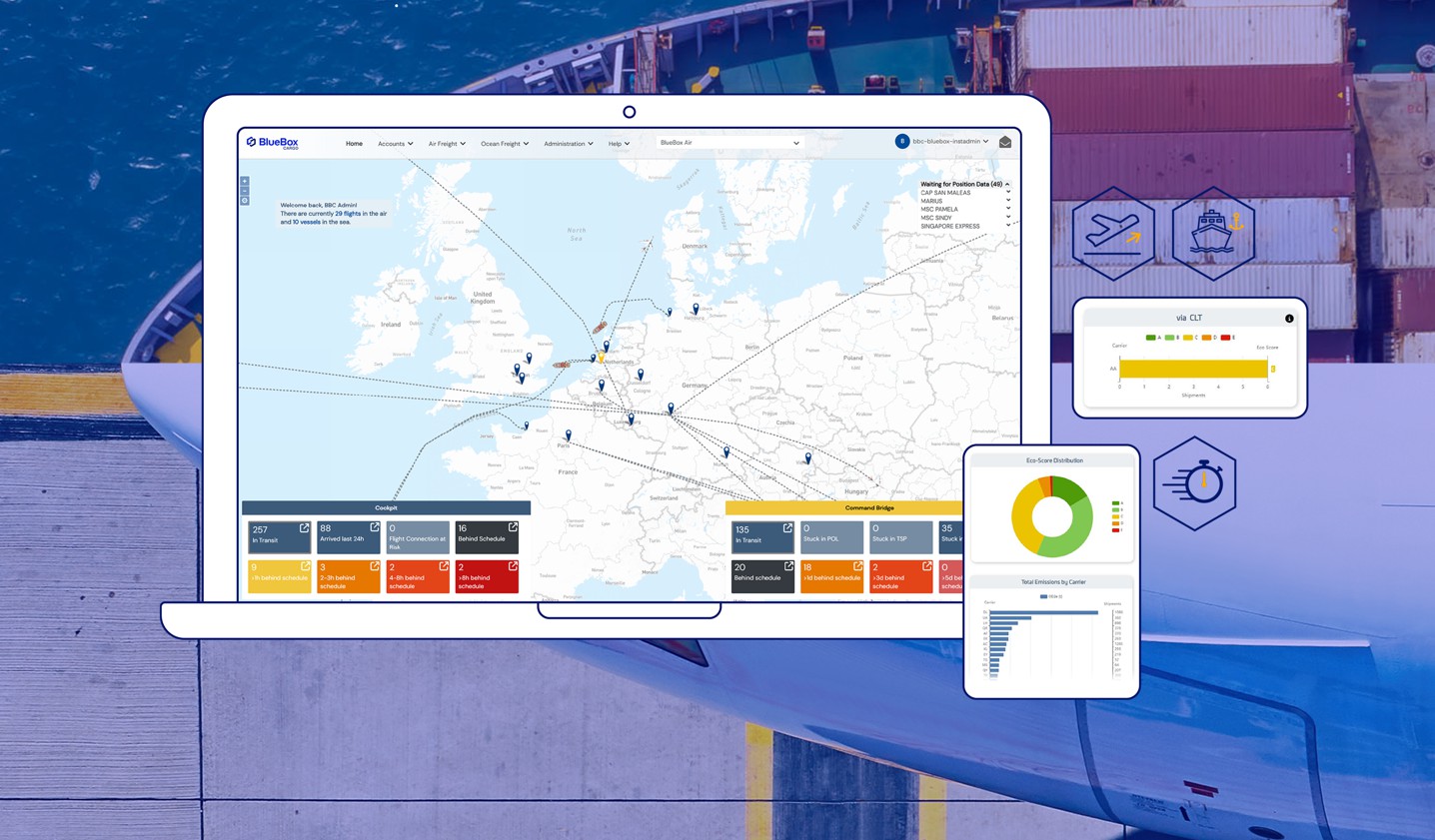The width and height of the screenshot is (1435, 840).
Task: Open the mail inbox icon
Action: (x=1005, y=143)
